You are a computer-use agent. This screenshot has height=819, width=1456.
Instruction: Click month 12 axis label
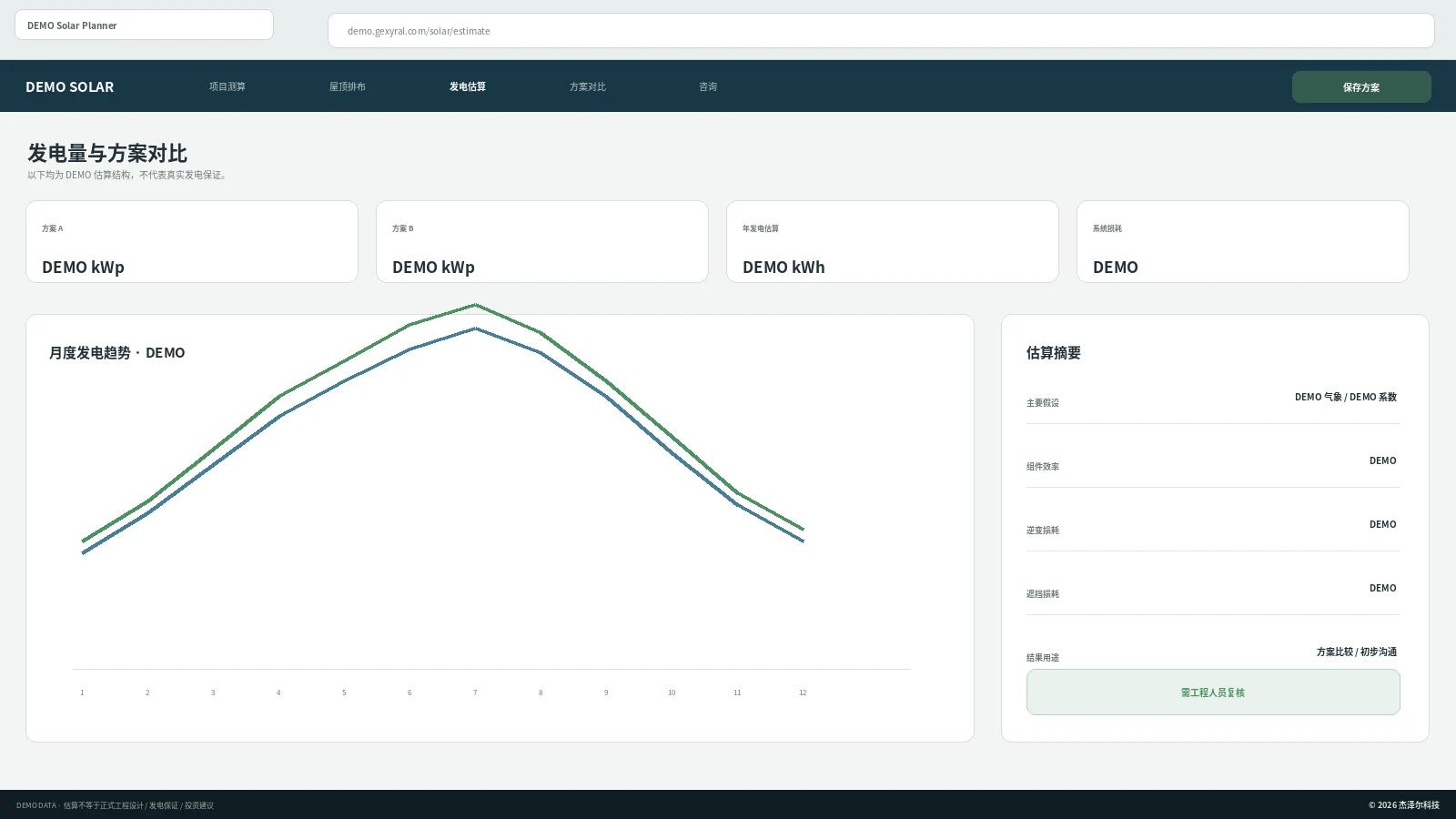click(803, 693)
